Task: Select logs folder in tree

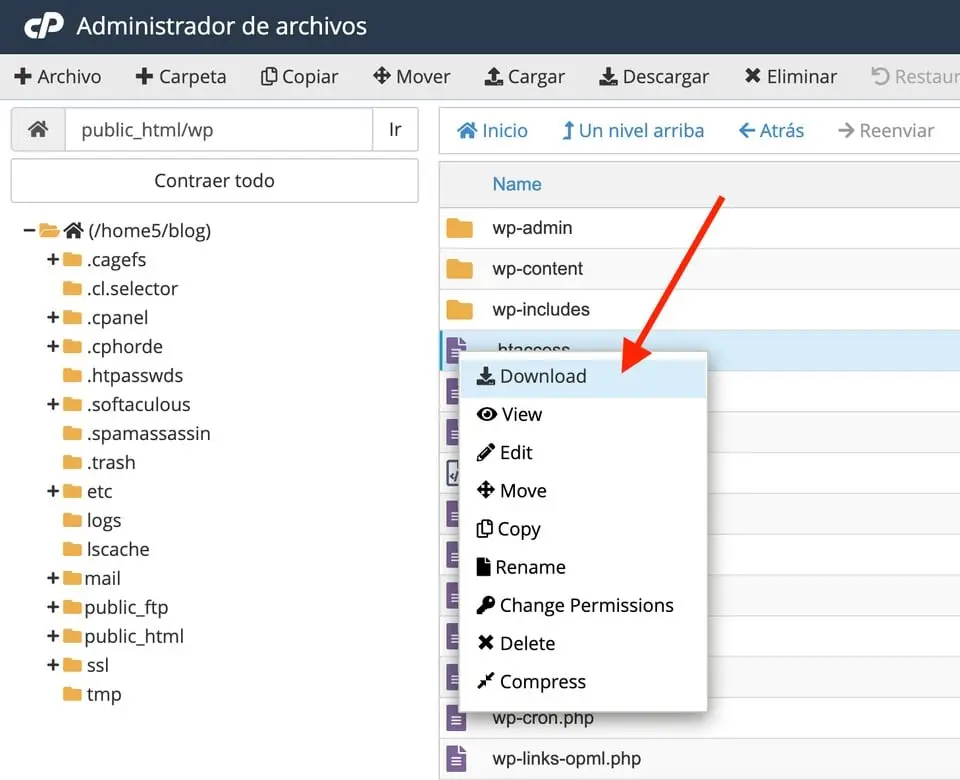Action: pyautogui.click(x=104, y=520)
